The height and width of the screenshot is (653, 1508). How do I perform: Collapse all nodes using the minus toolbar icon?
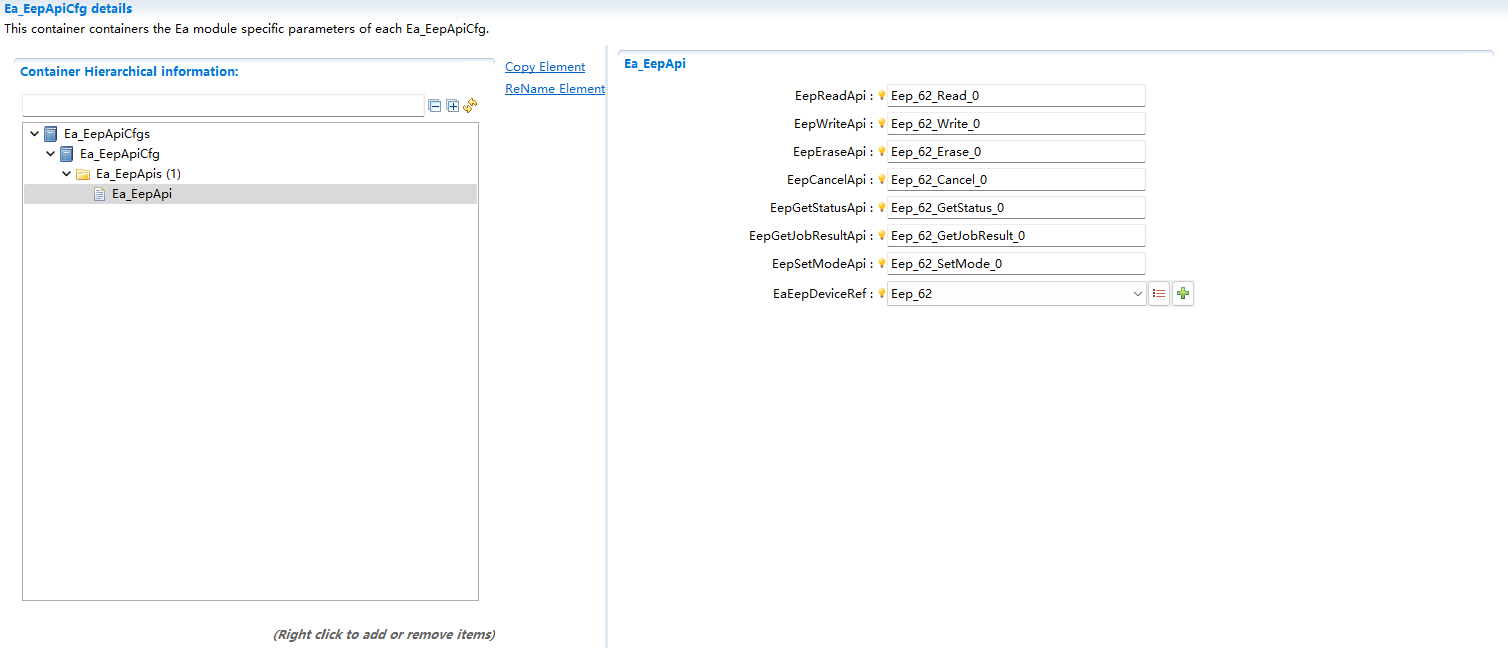434,105
